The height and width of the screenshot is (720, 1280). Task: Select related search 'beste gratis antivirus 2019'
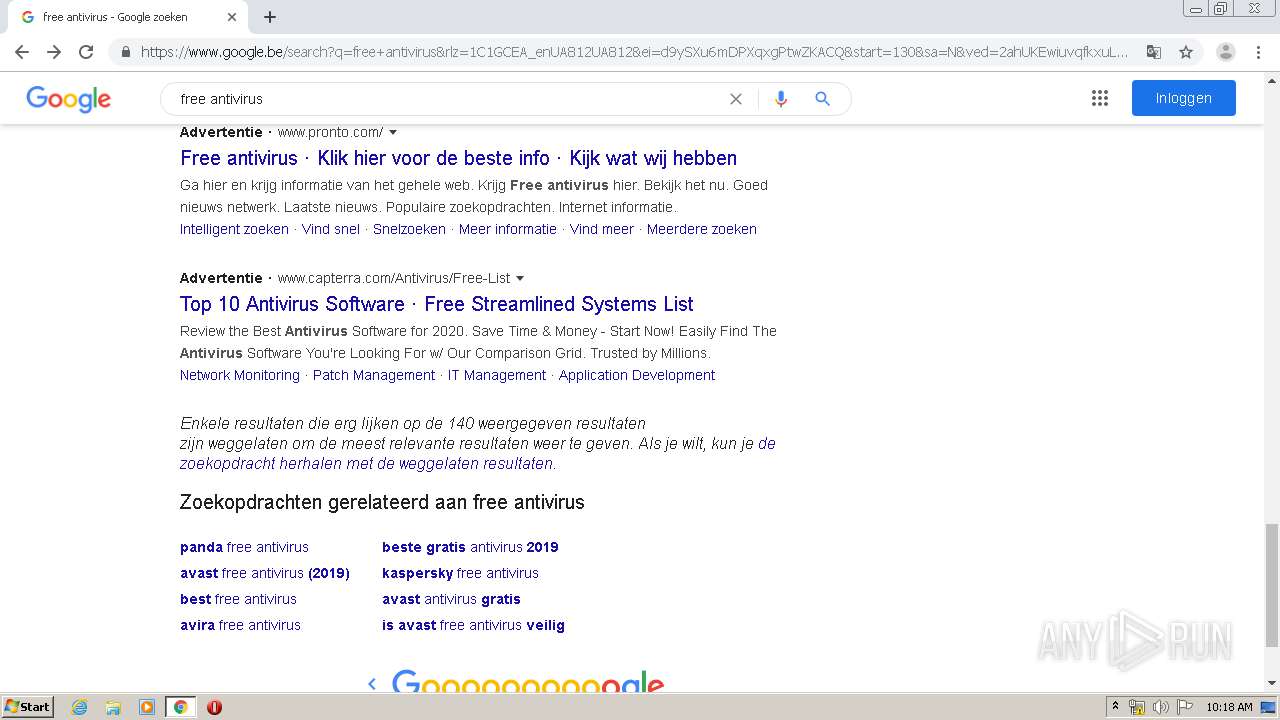tap(470, 547)
